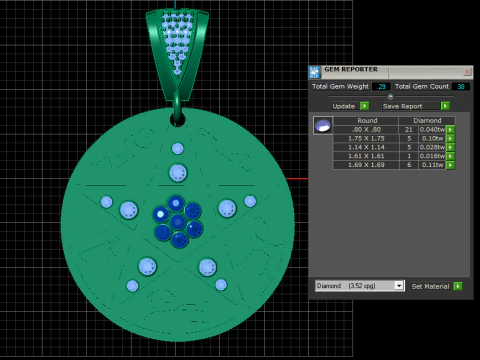The height and width of the screenshot is (360, 480).
Task: Click the count 21 cell
Action: 409,129
